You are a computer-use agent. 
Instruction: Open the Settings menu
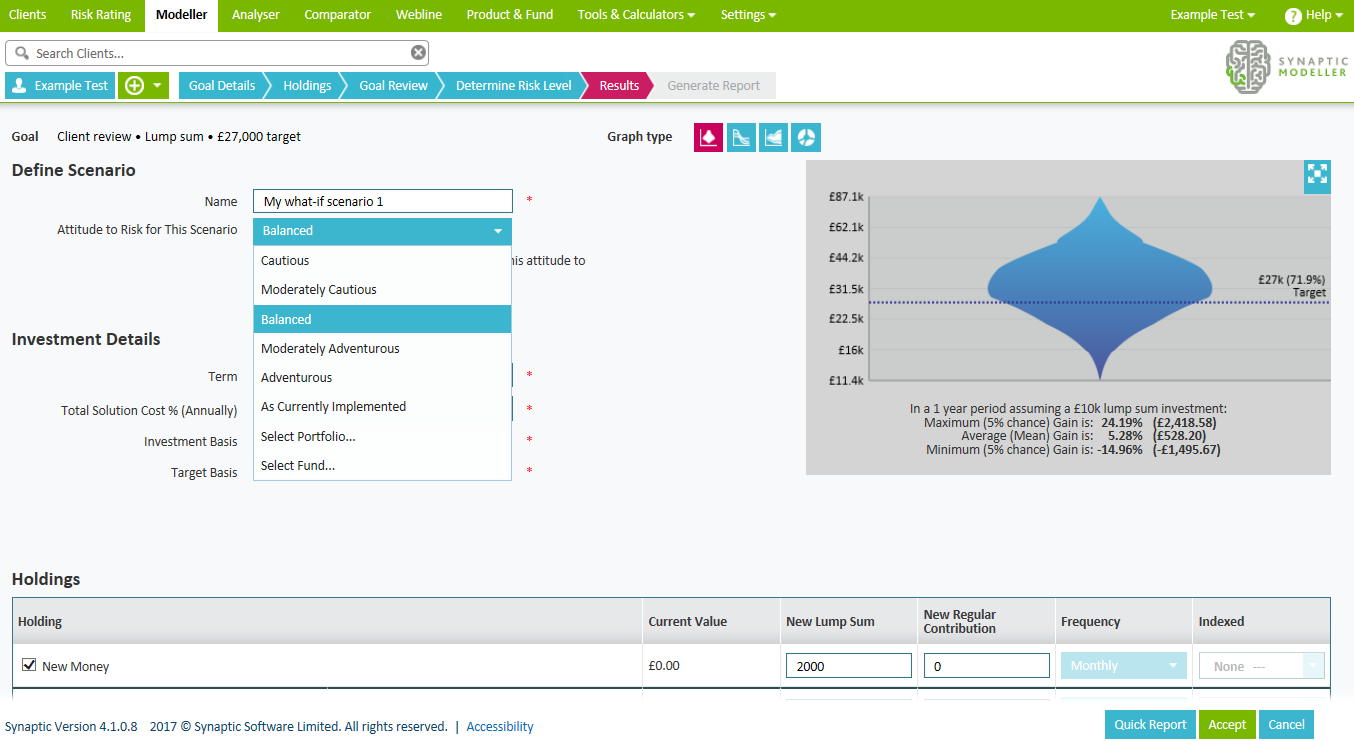(x=748, y=15)
